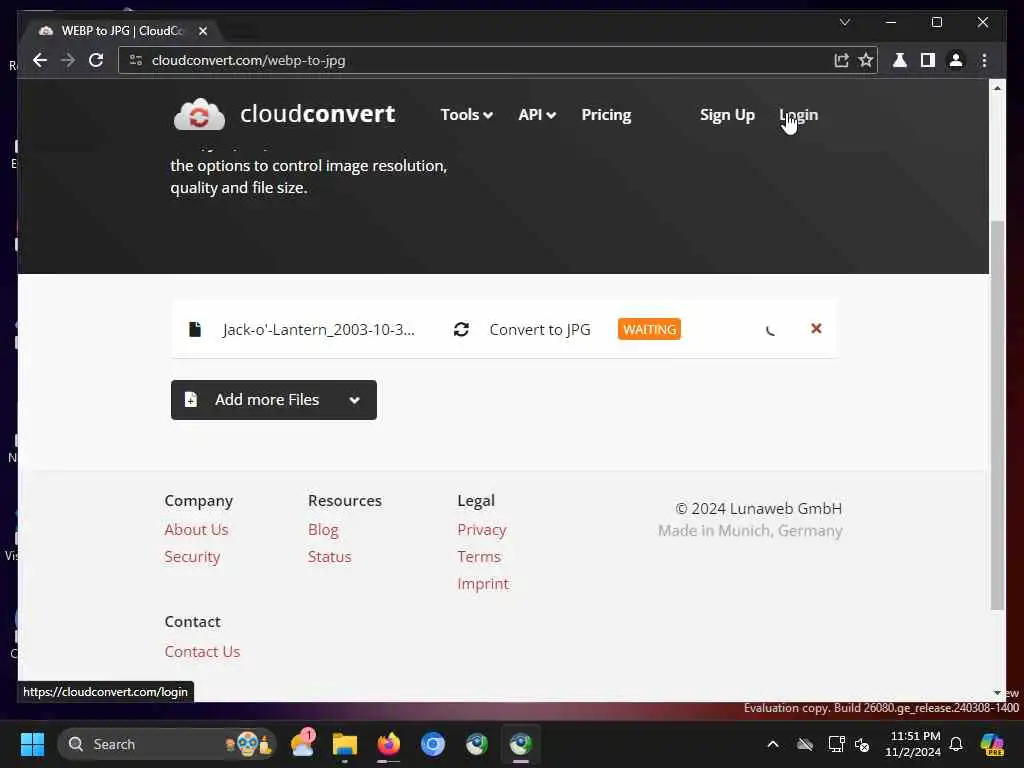Click the Jack-o'-Lantern_2003-10-3... filename
Image resolution: width=1024 pixels, height=768 pixels.
click(x=319, y=329)
